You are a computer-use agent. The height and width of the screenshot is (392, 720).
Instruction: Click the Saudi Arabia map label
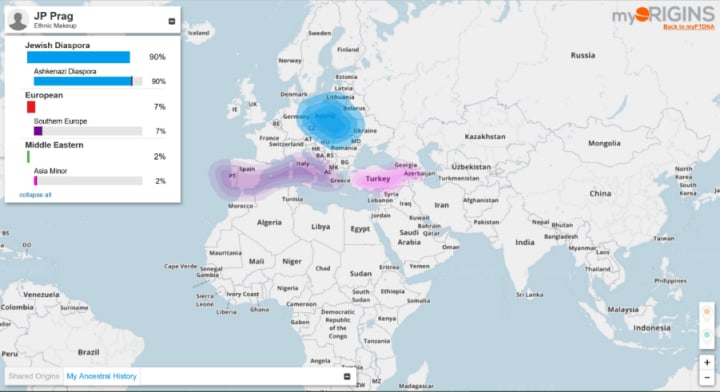[x=409, y=237]
